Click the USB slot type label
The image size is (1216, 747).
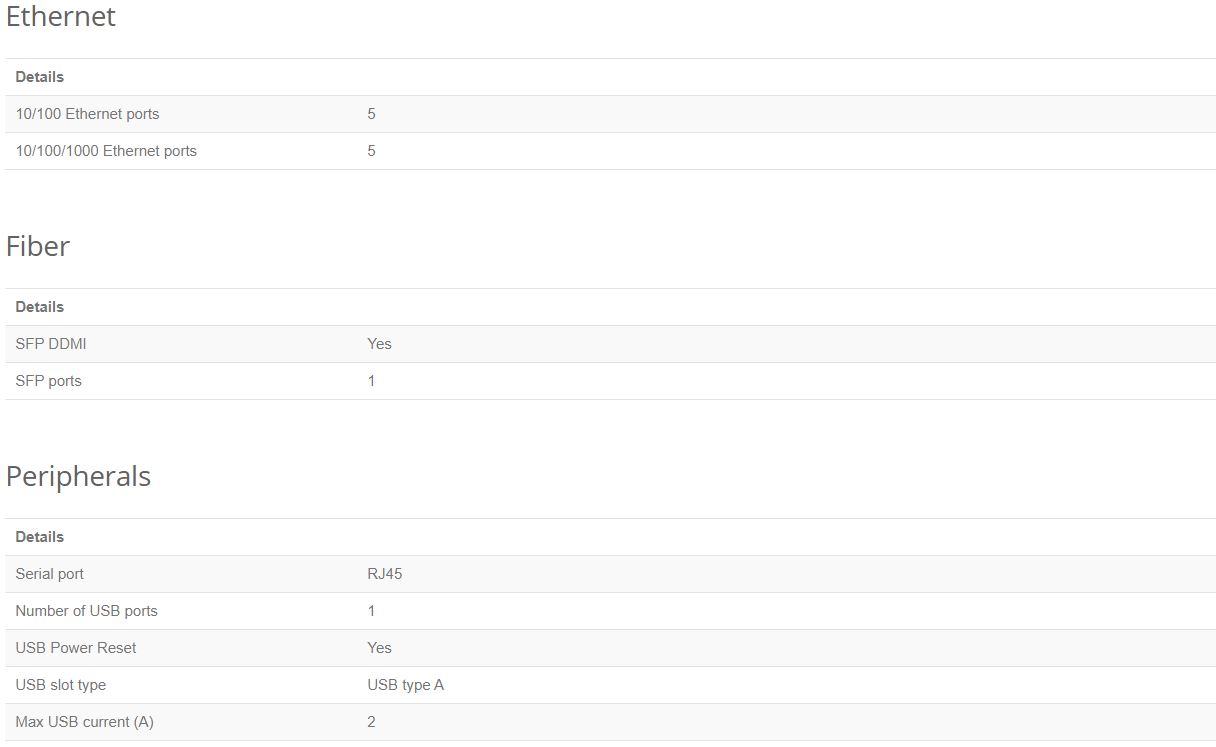(x=60, y=685)
